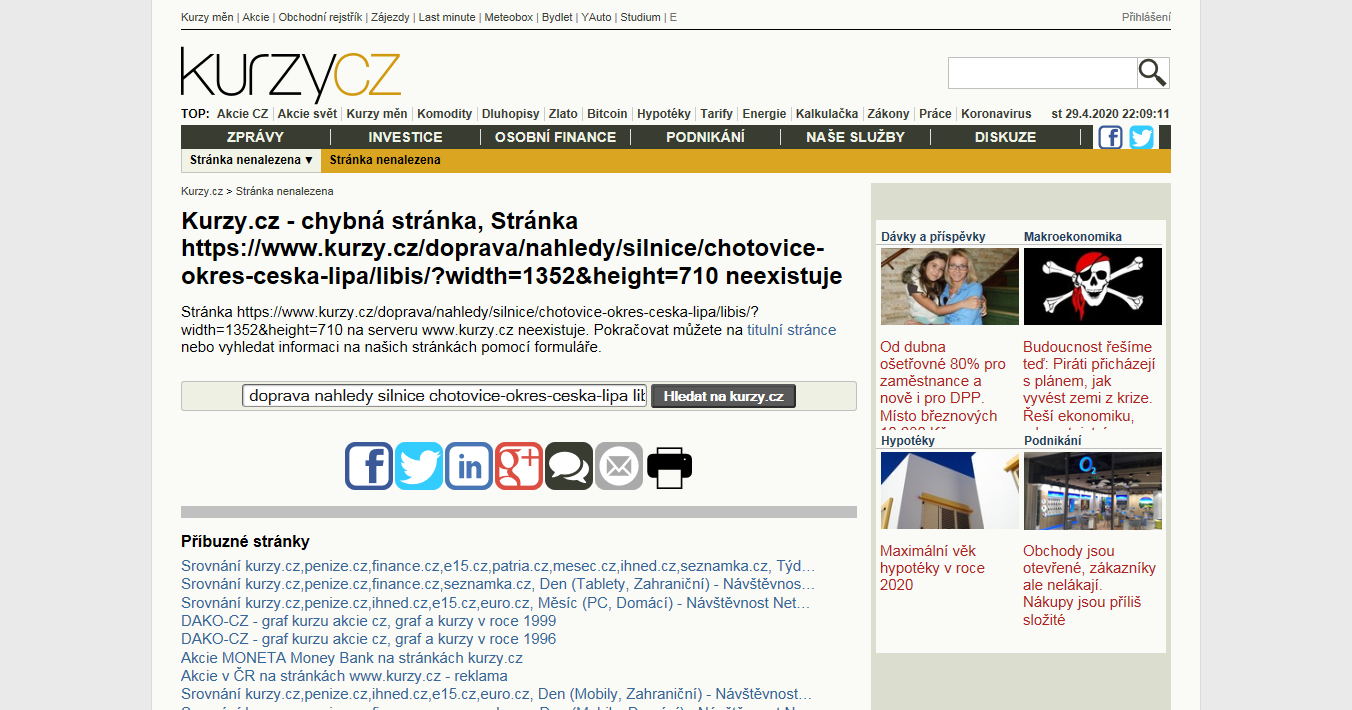Image resolution: width=1352 pixels, height=710 pixels.
Task: Open the DISKUZE menu
Action: coord(1005,137)
